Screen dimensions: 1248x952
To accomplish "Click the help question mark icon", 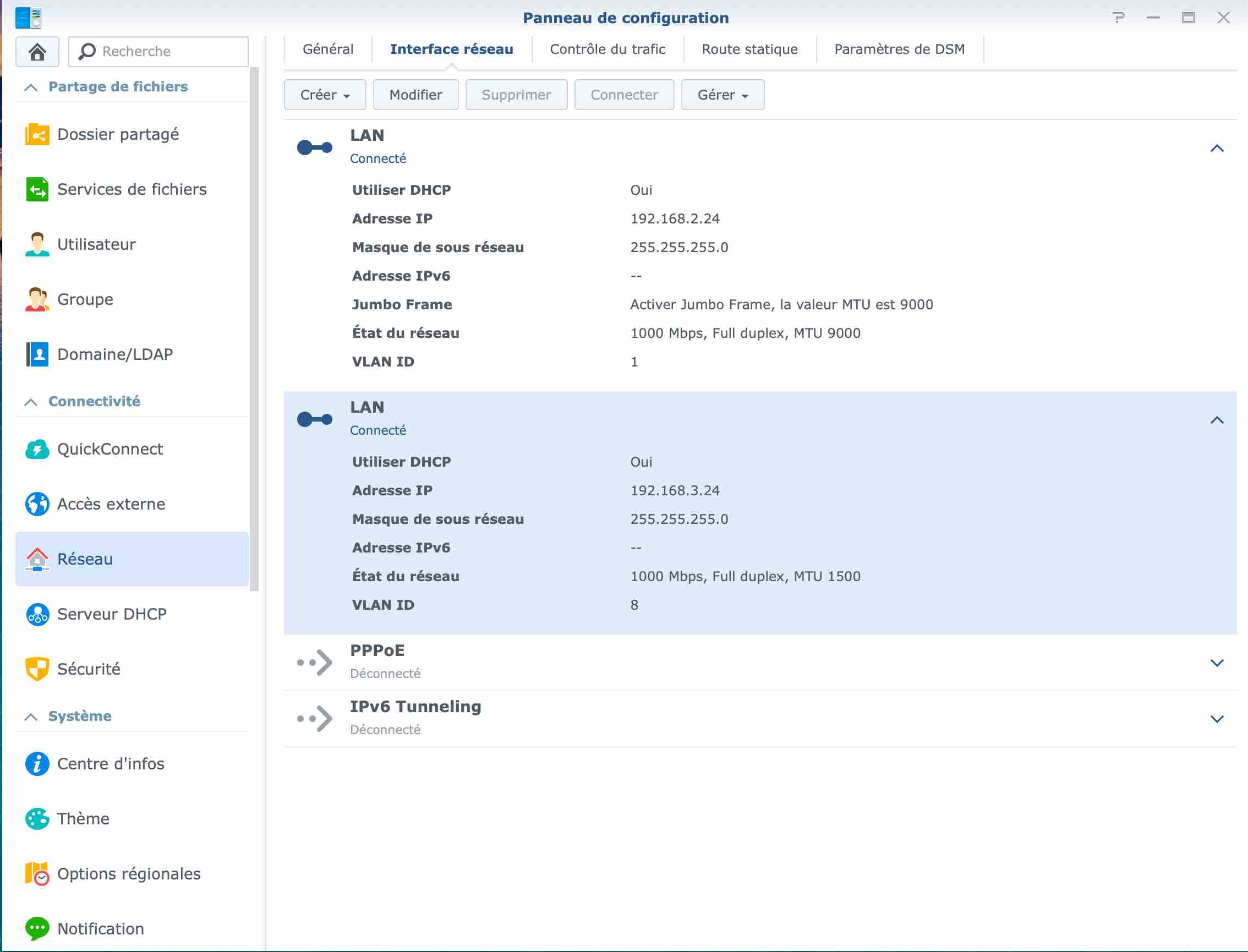I will click(x=1118, y=18).
